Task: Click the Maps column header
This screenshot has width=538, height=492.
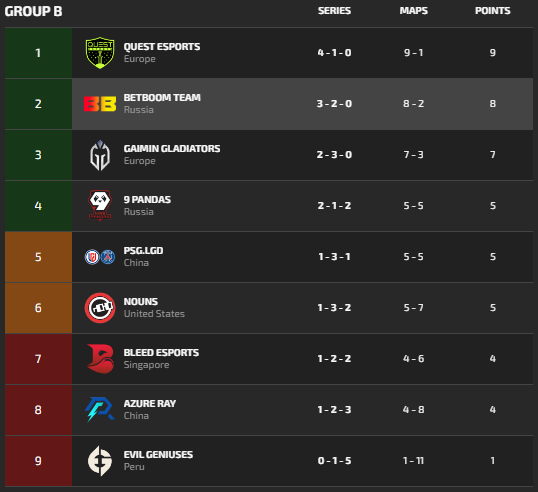Action: point(413,11)
